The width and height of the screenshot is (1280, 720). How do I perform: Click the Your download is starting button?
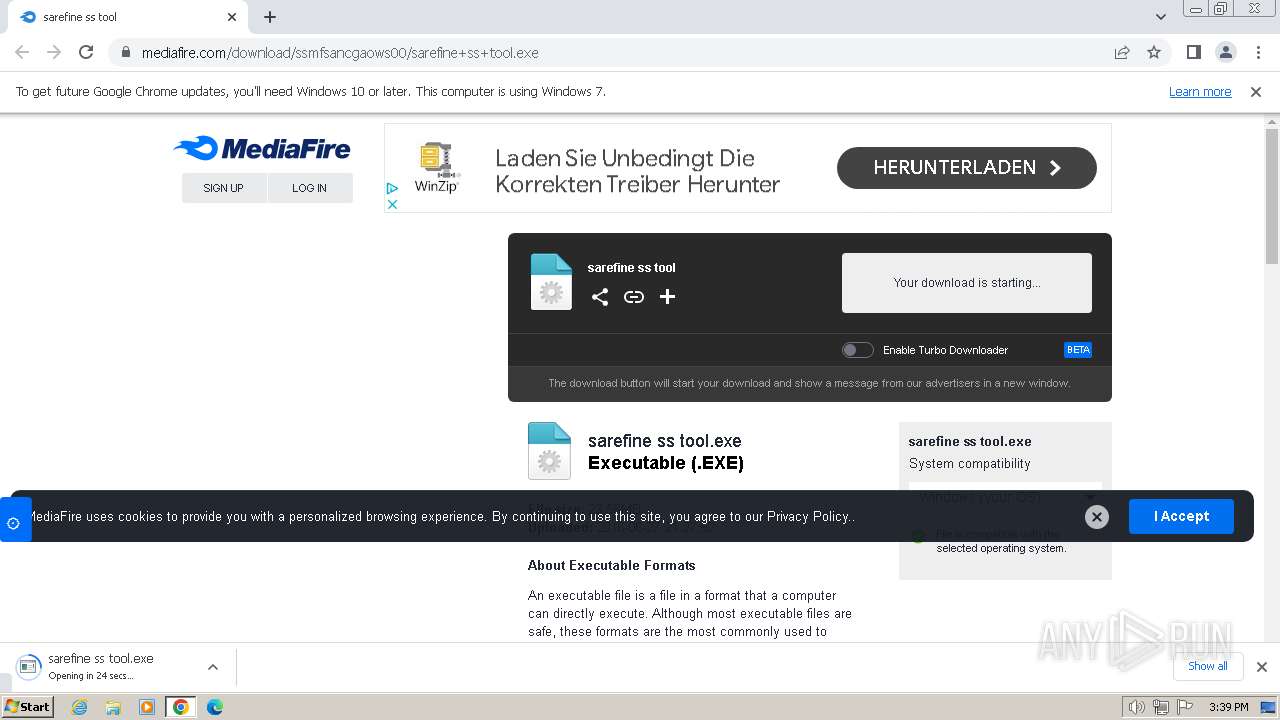coord(967,283)
